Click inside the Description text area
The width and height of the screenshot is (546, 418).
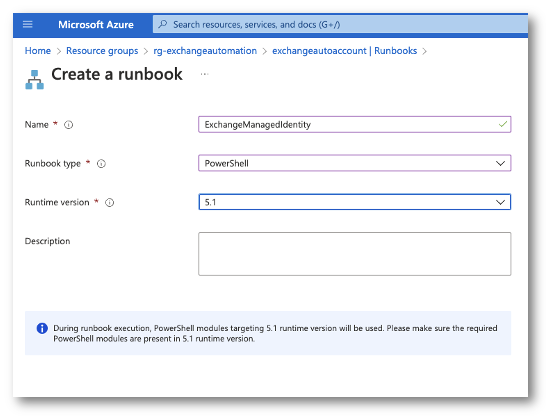coord(354,254)
